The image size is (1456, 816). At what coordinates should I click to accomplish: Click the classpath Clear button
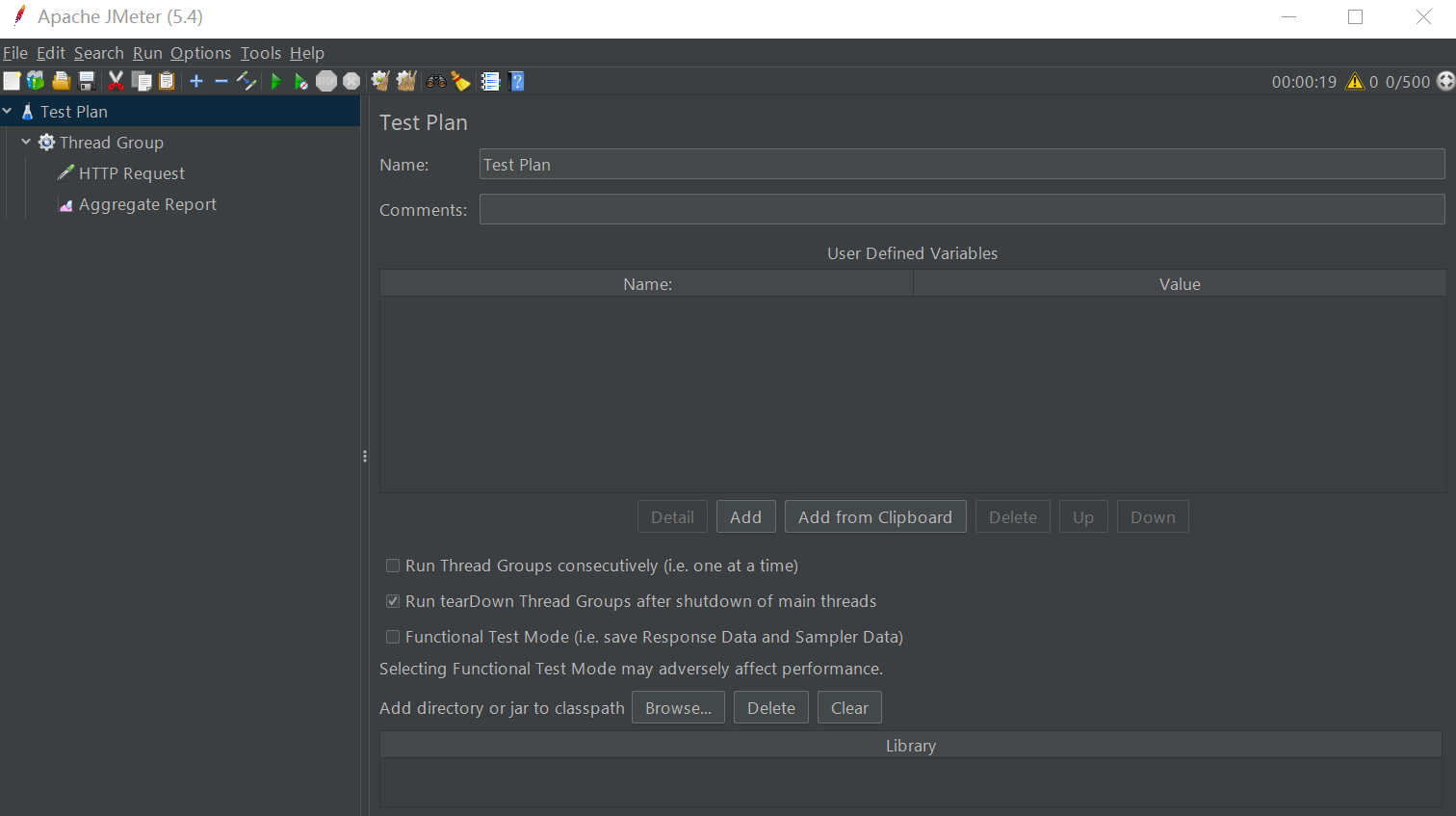pyautogui.click(x=849, y=707)
